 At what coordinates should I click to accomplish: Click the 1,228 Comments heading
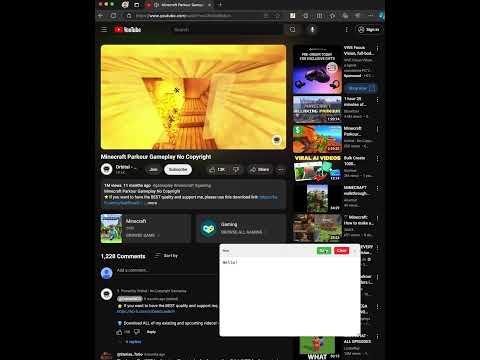pos(123,256)
